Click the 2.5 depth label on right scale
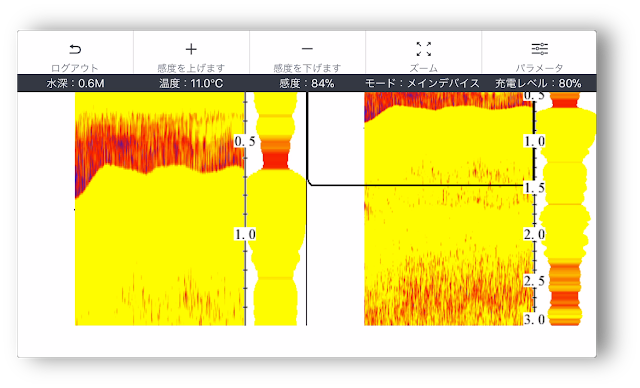The width and height of the screenshot is (640, 388). (535, 281)
